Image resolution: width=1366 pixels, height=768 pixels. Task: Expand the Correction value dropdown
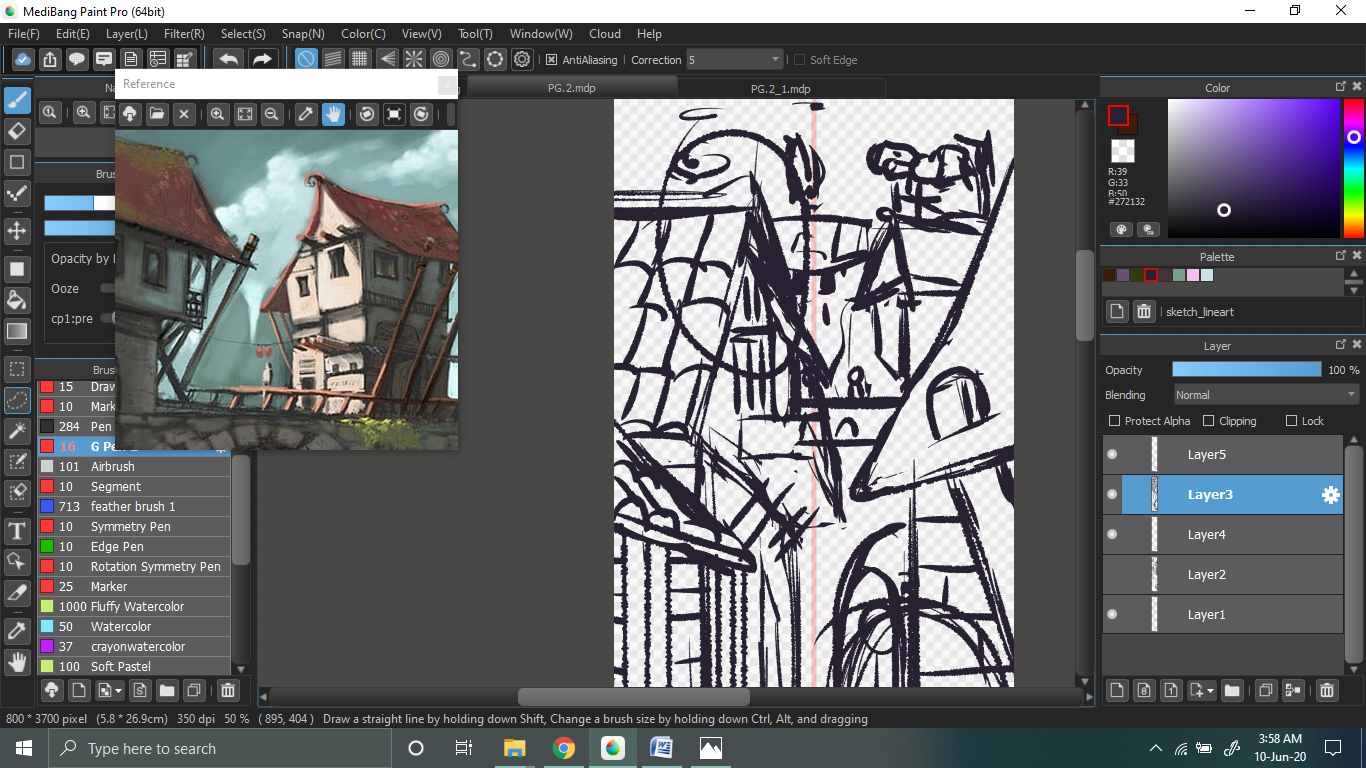click(775, 60)
